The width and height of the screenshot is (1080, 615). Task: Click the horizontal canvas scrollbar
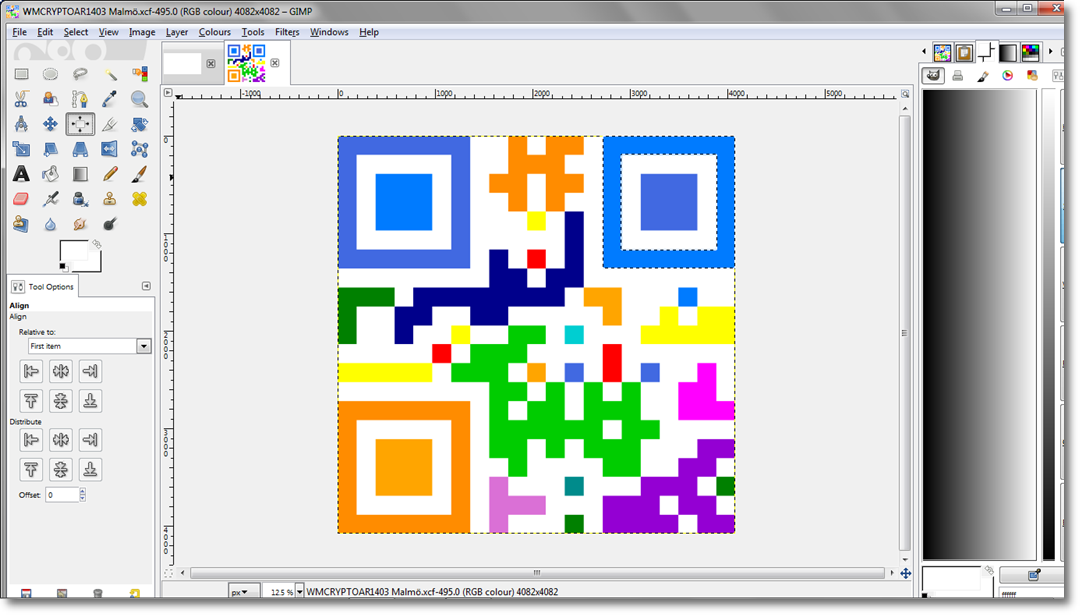click(537, 572)
